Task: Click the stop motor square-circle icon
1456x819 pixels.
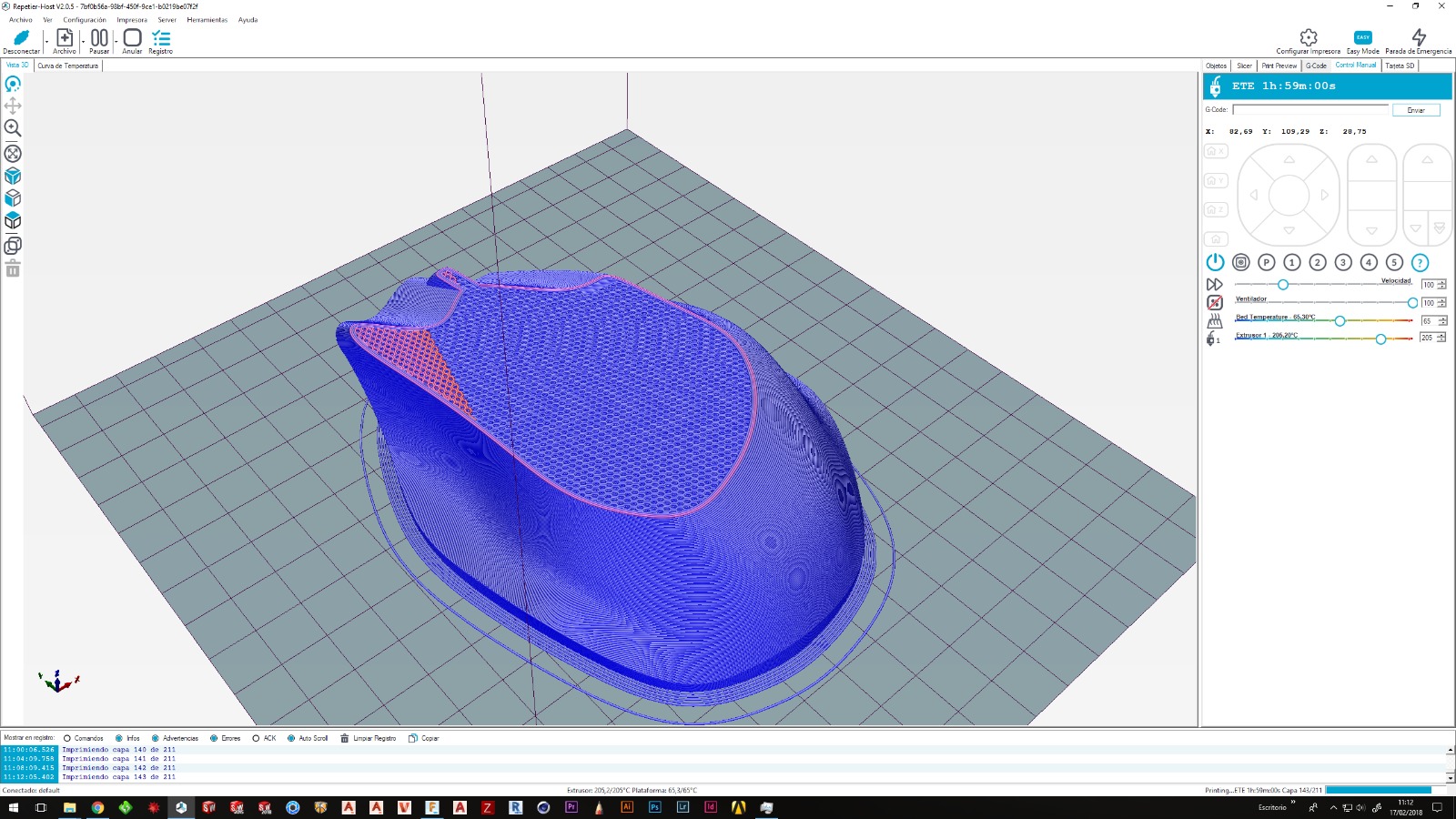Action: (1240, 262)
